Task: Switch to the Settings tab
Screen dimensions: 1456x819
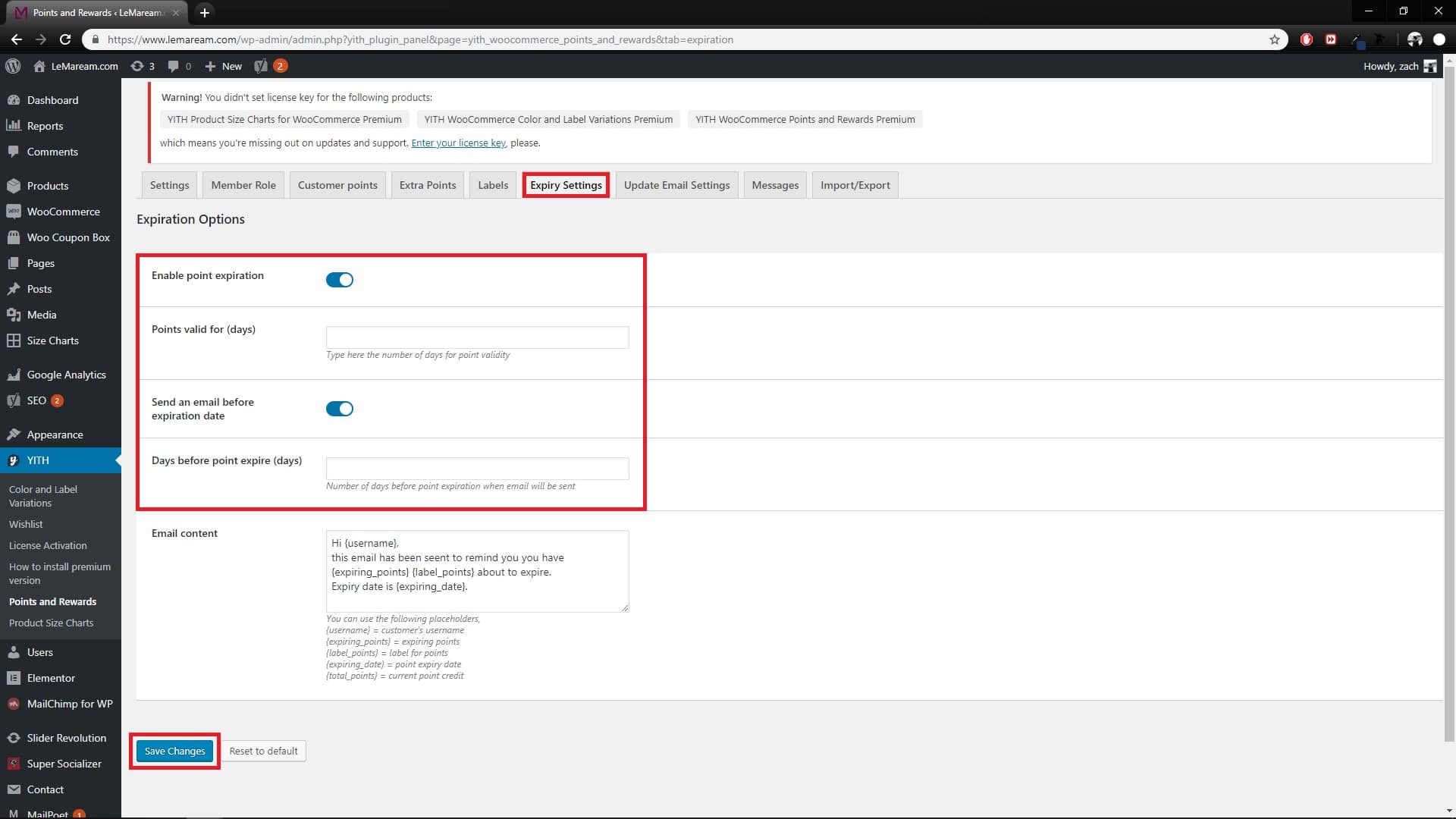Action: coord(169,185)
